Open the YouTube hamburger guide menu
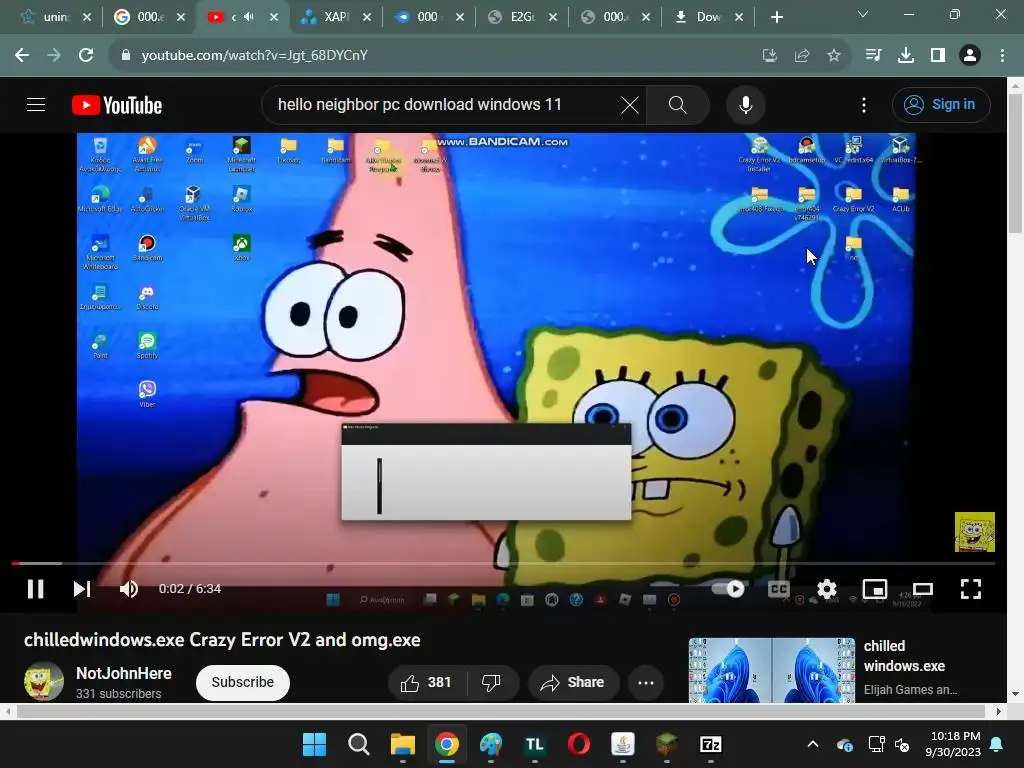1024x768 pixels. [36, 104]
